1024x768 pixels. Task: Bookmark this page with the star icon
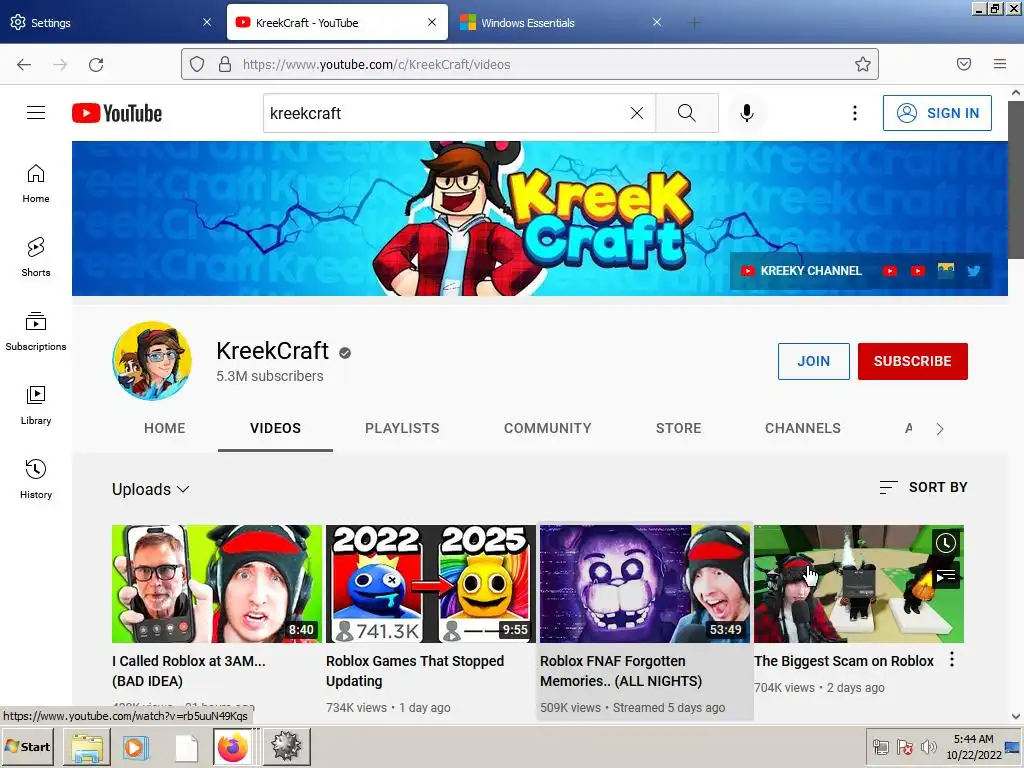[x=863, y=64]
